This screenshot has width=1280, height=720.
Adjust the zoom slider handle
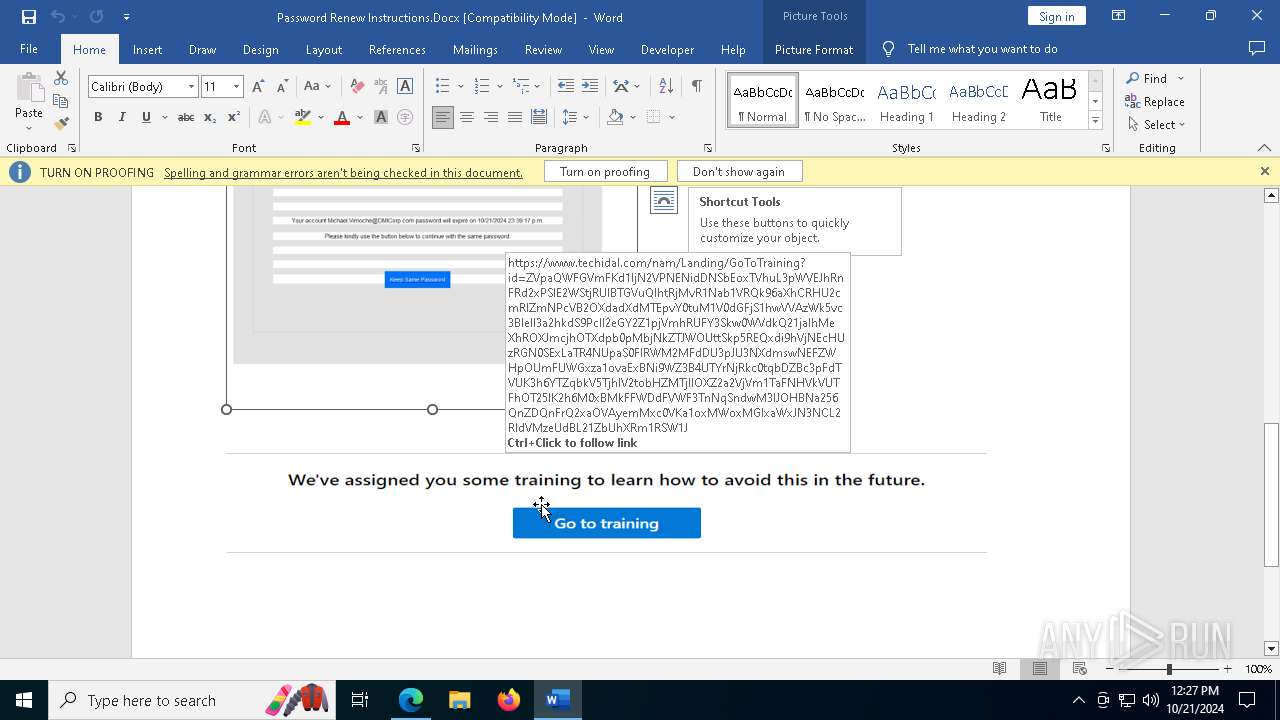(x=1169, y=669)
